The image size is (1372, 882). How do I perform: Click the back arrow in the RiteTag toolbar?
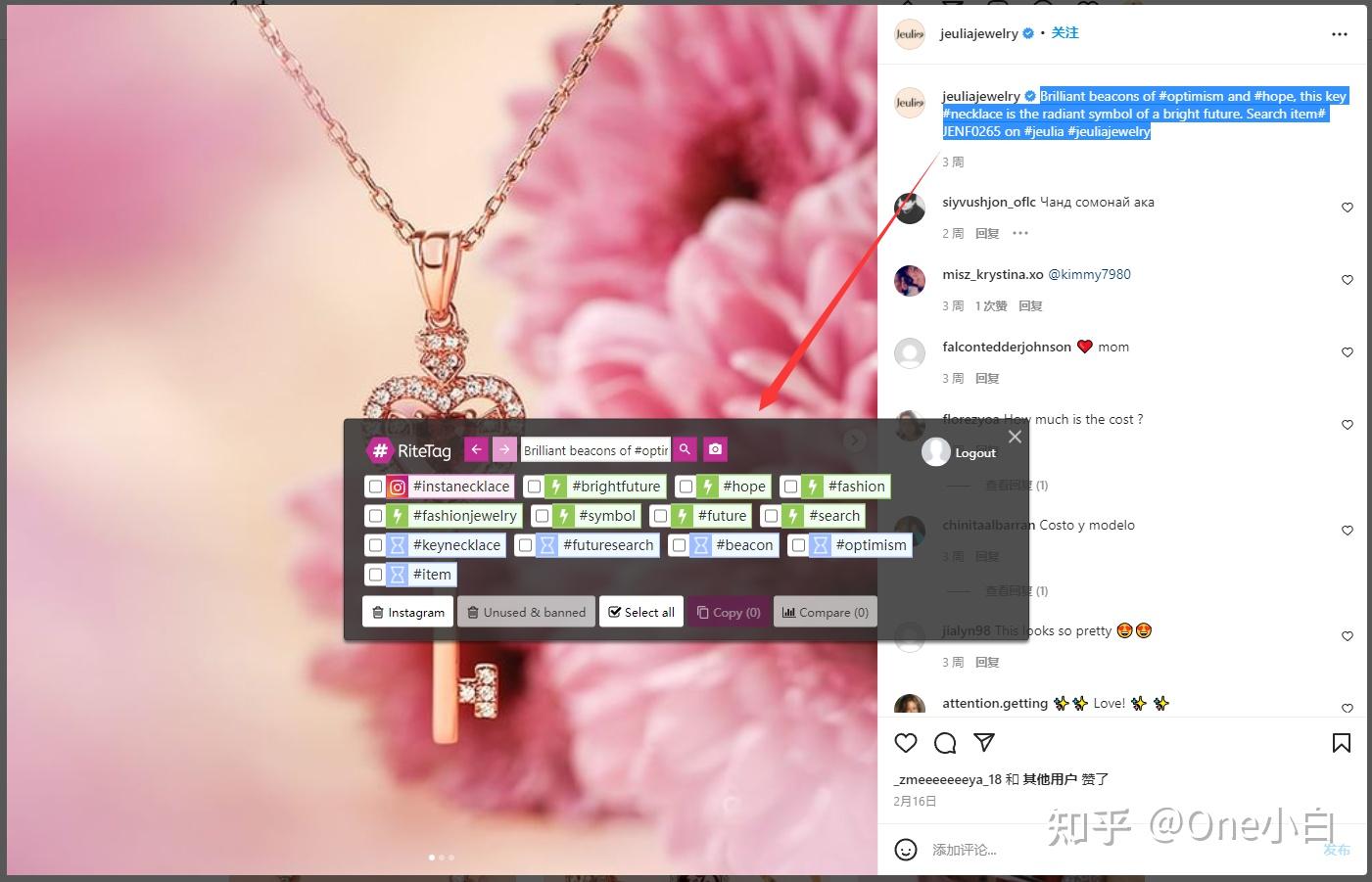(476, 449)
